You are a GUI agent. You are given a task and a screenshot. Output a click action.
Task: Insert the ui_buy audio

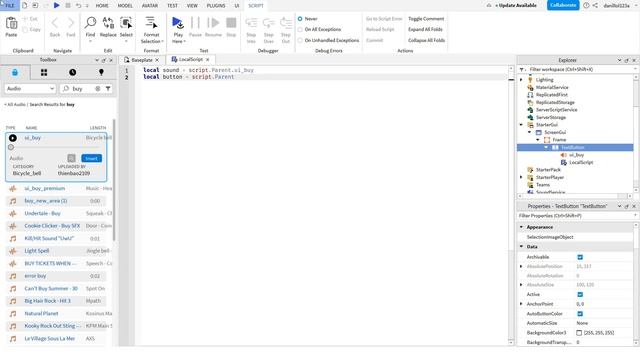[x=91, y=158]
